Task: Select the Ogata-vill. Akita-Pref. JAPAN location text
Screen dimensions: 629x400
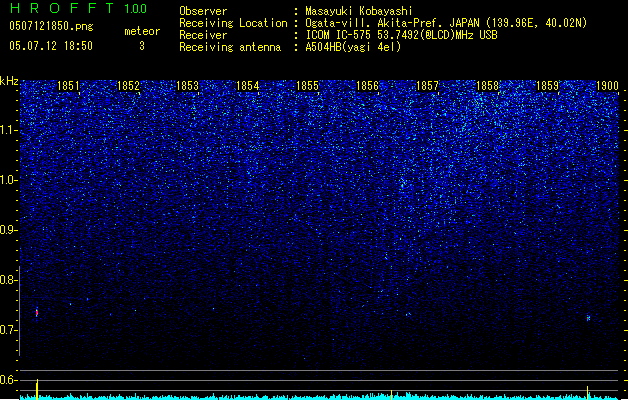Action: pos(446,23)
